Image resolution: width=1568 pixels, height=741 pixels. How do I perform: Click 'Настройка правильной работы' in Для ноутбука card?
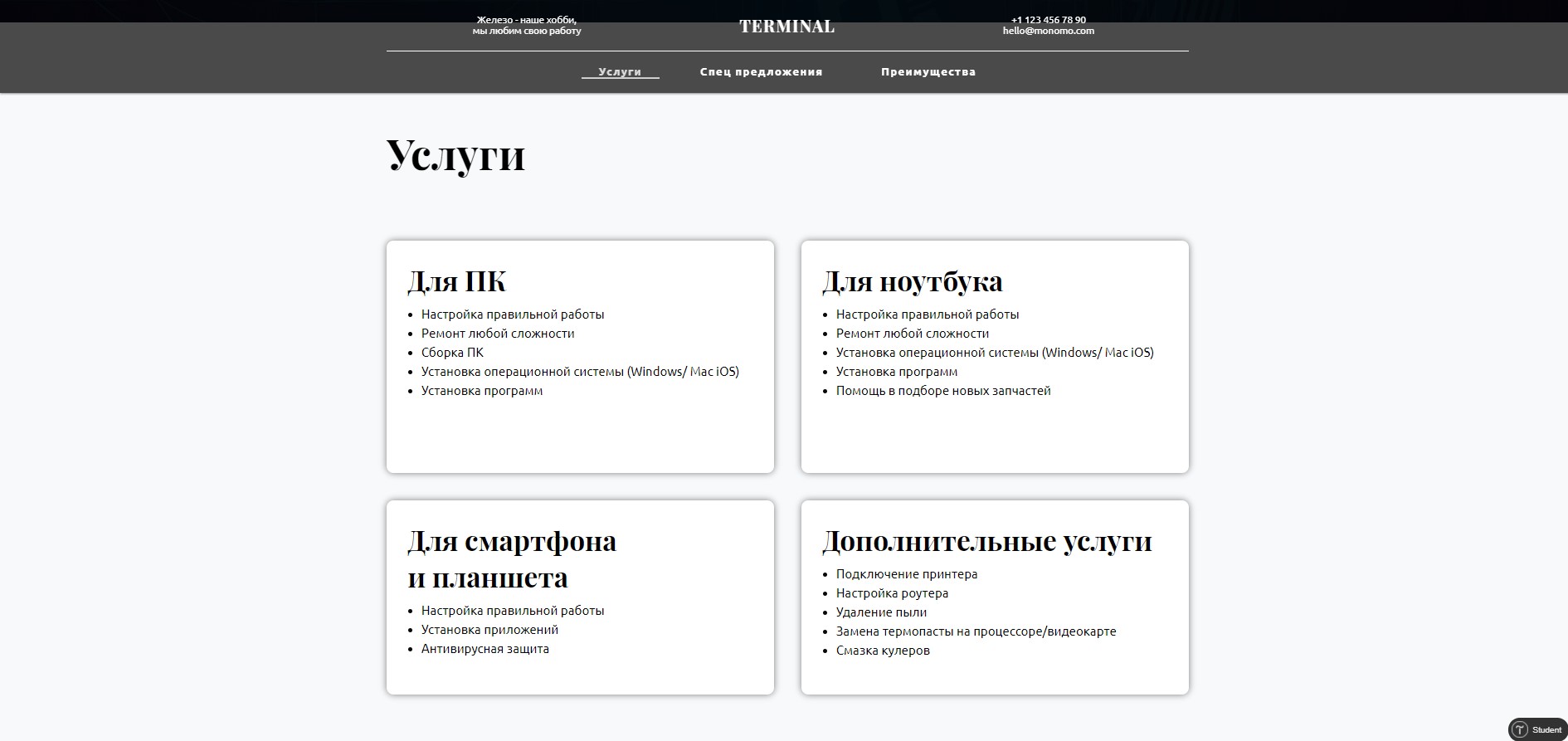tap(928, 314)
